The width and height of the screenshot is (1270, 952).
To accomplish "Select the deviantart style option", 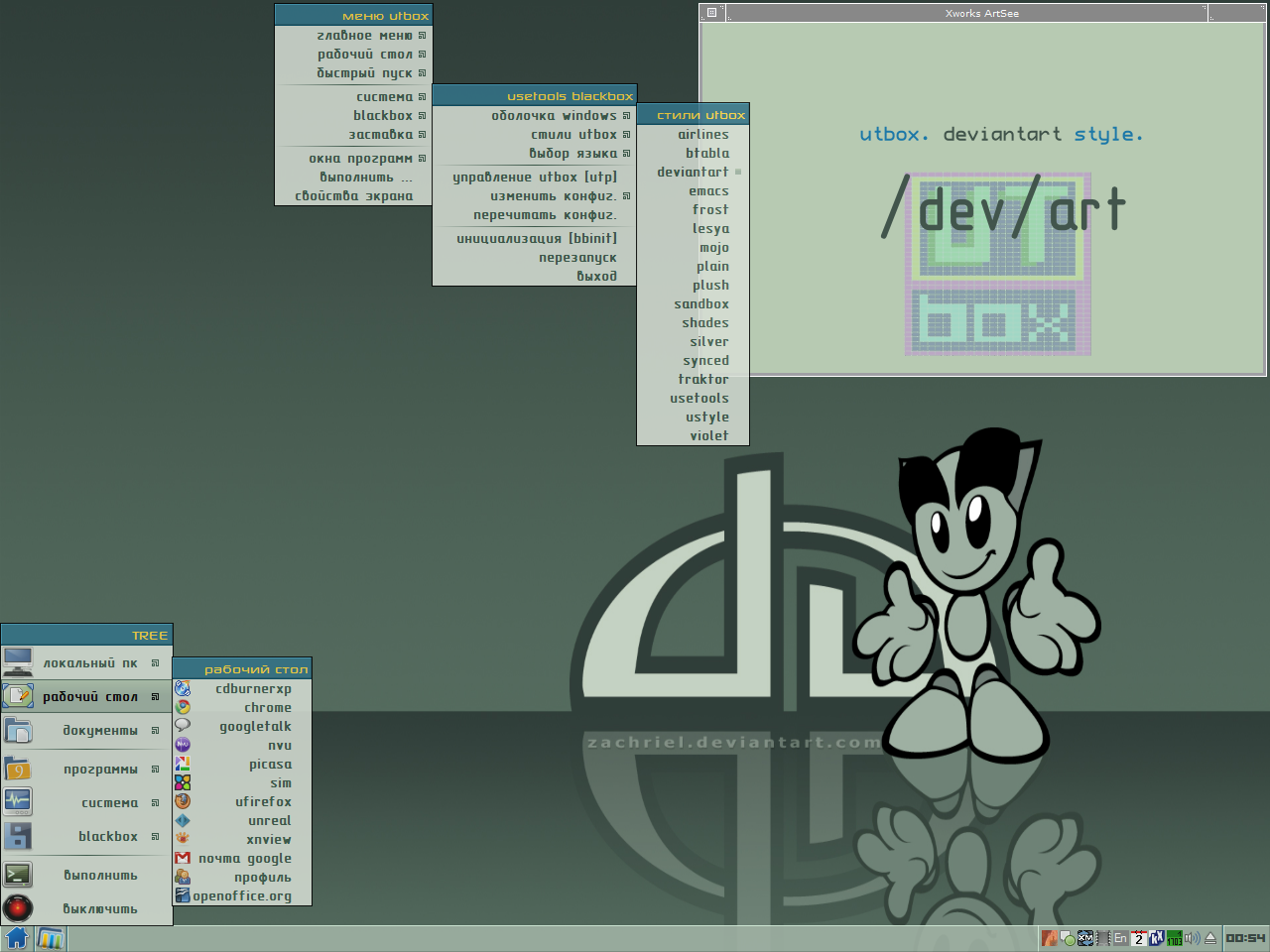I will [x=693, y=173].
